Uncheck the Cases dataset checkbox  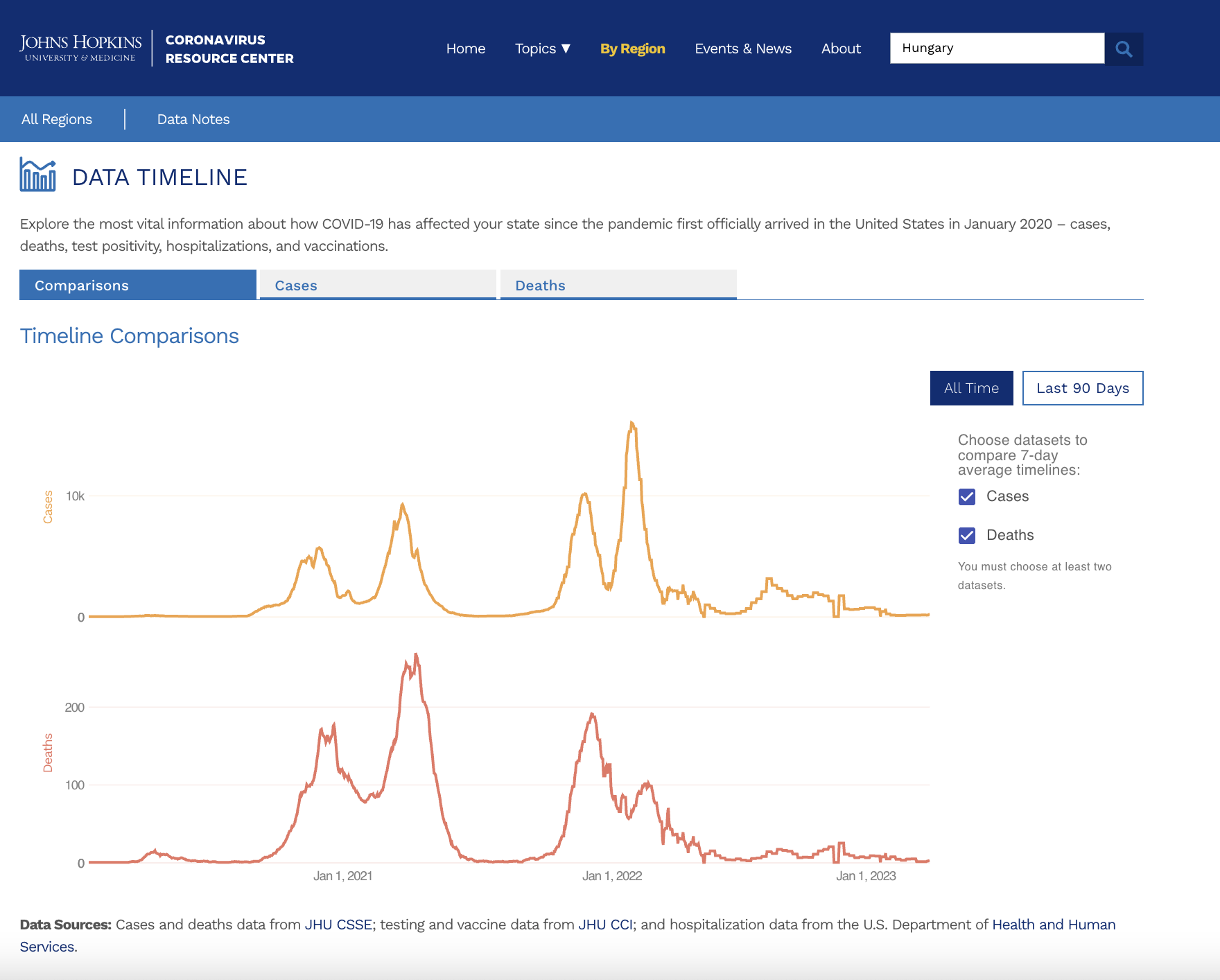[967, 497]
